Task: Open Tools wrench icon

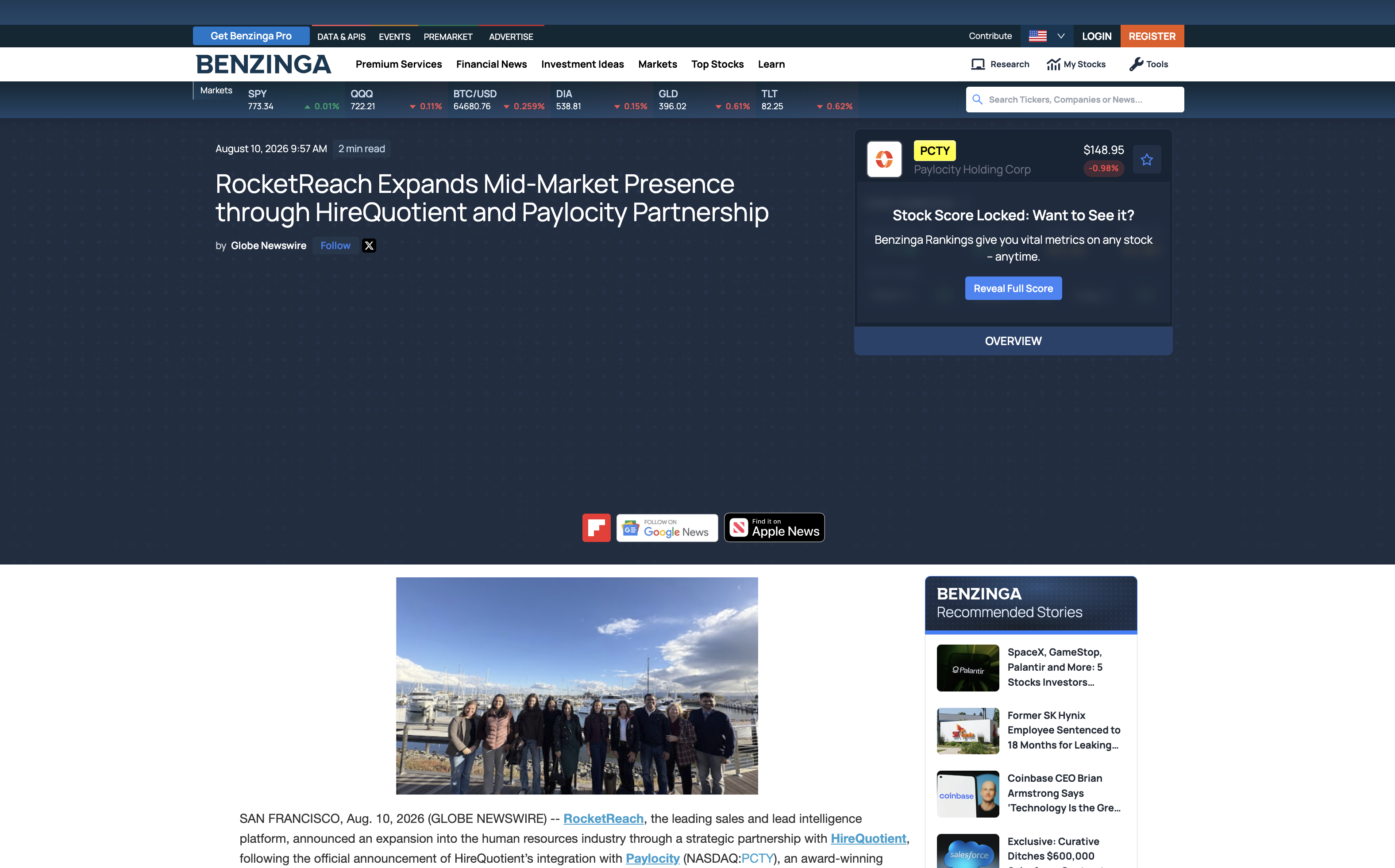Action: pos(1136,64)
